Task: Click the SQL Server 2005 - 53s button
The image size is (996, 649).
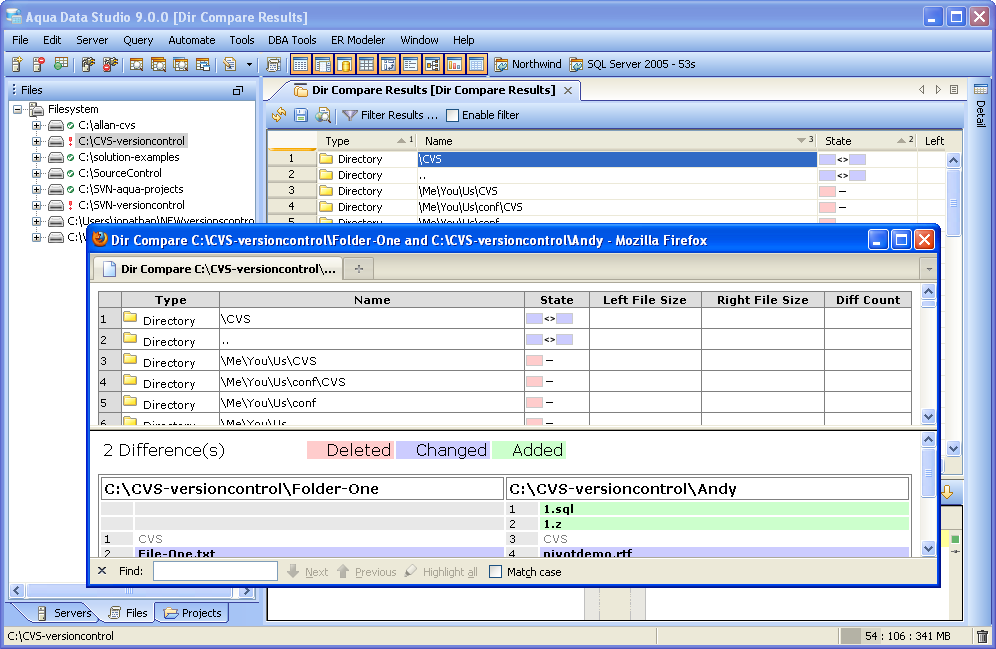Action: [633, 64]
